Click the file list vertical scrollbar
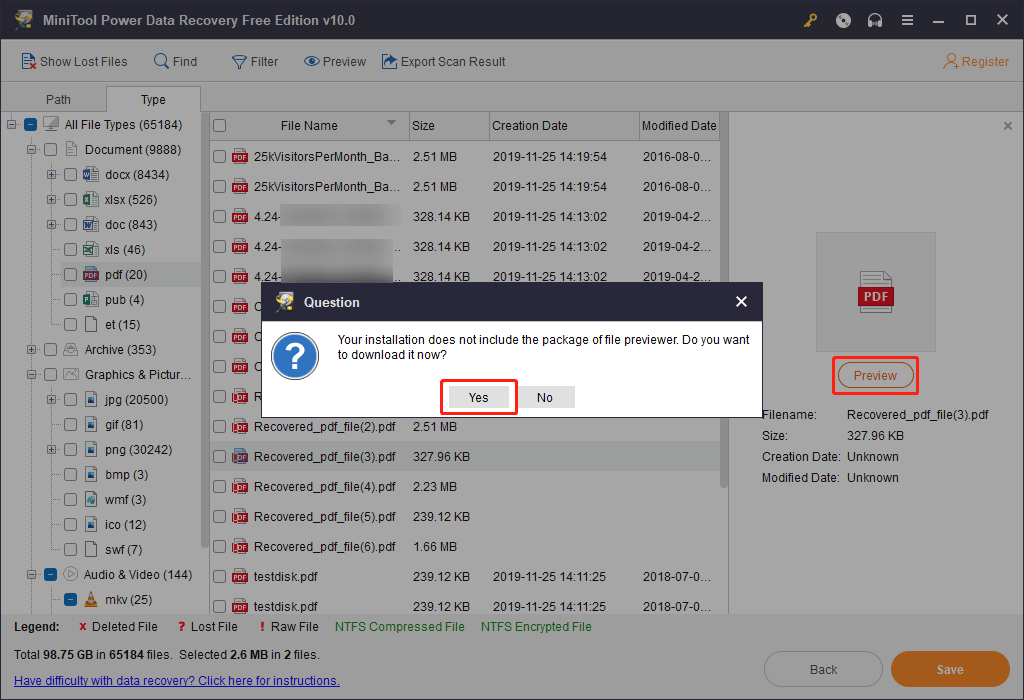This screenshot has height=700, width=1024. coord(724,300)
